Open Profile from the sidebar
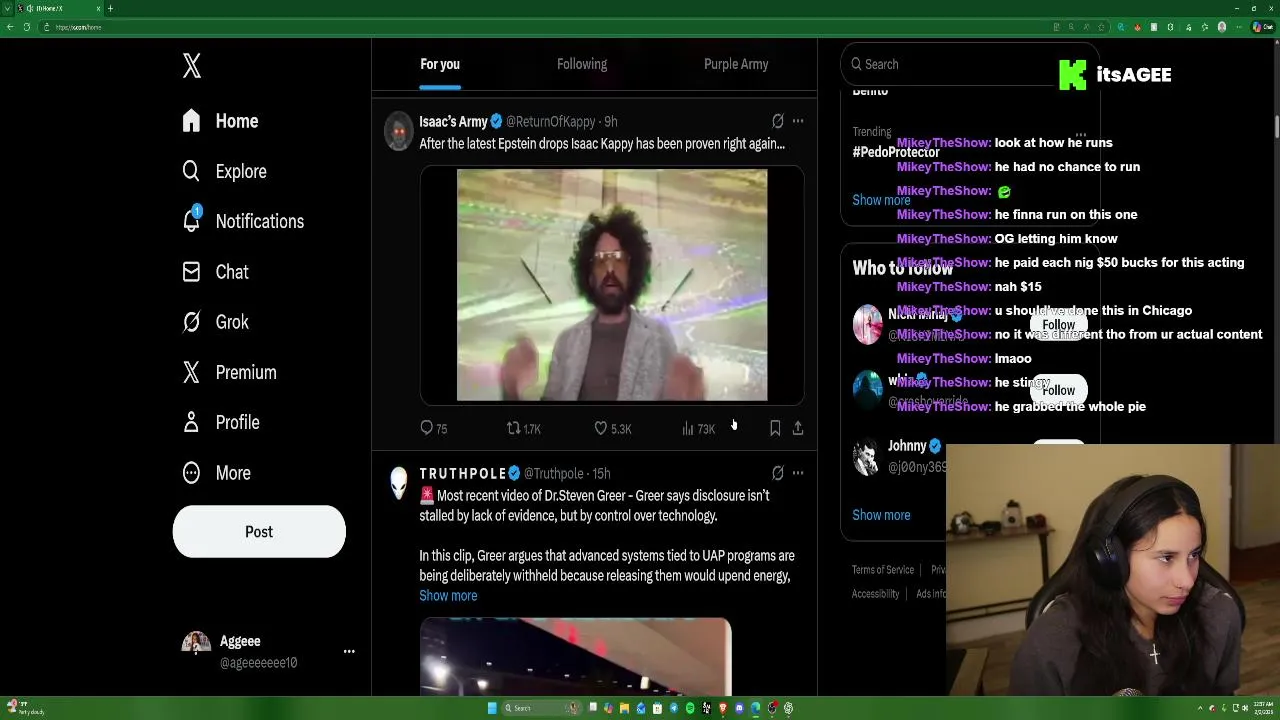Image resolution: width=1280 pixels, height=720 pixels. click(x=221, y=422)
